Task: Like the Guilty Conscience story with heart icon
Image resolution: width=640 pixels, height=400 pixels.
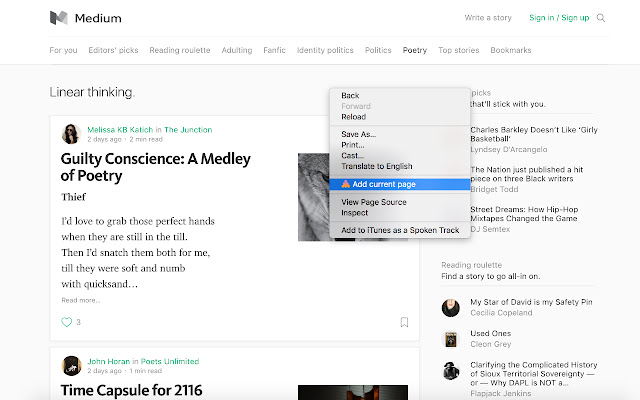Action: [67, 322]
